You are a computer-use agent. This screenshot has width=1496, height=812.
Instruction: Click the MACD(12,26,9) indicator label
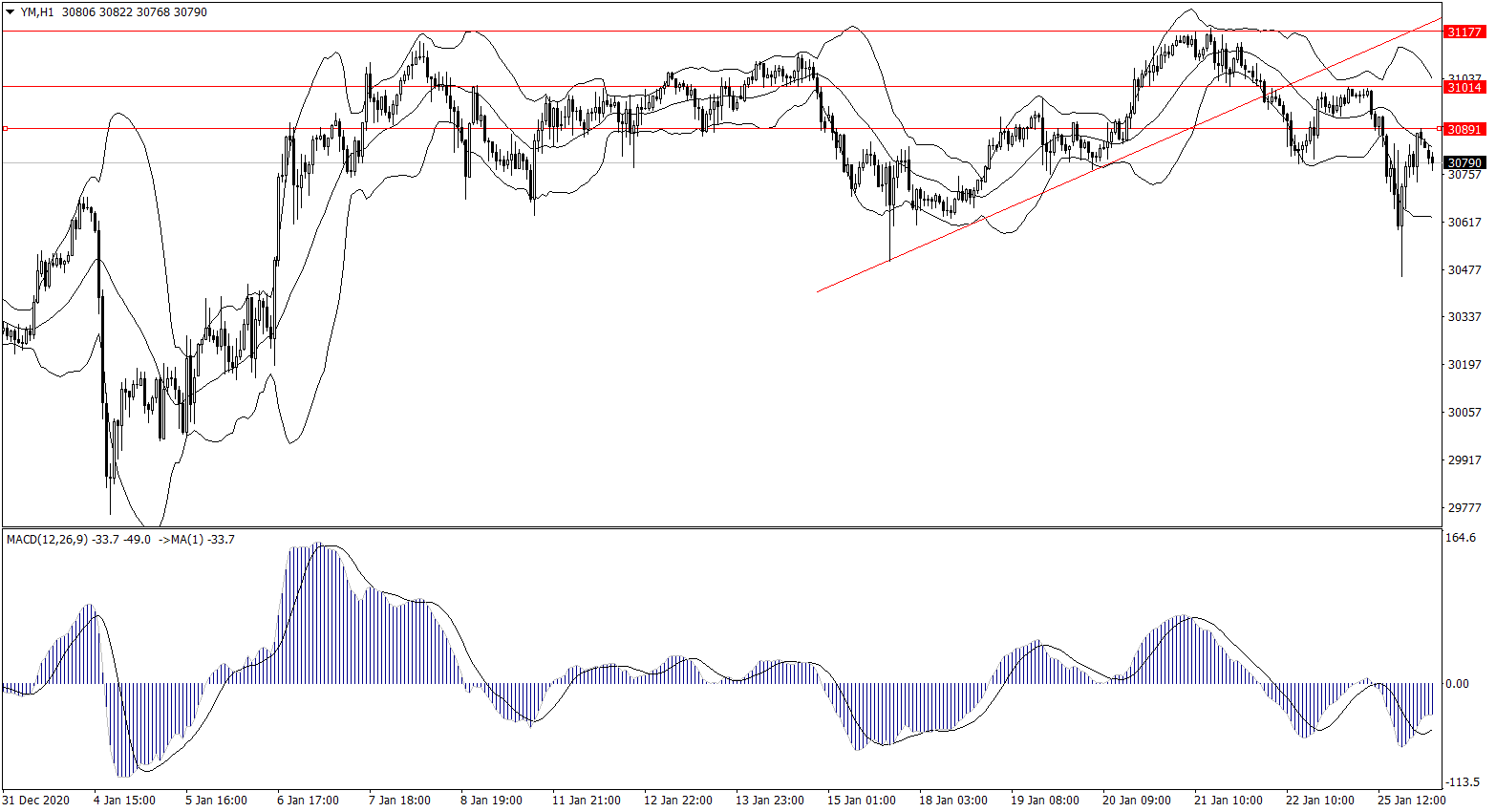click(x=48, y=540)
